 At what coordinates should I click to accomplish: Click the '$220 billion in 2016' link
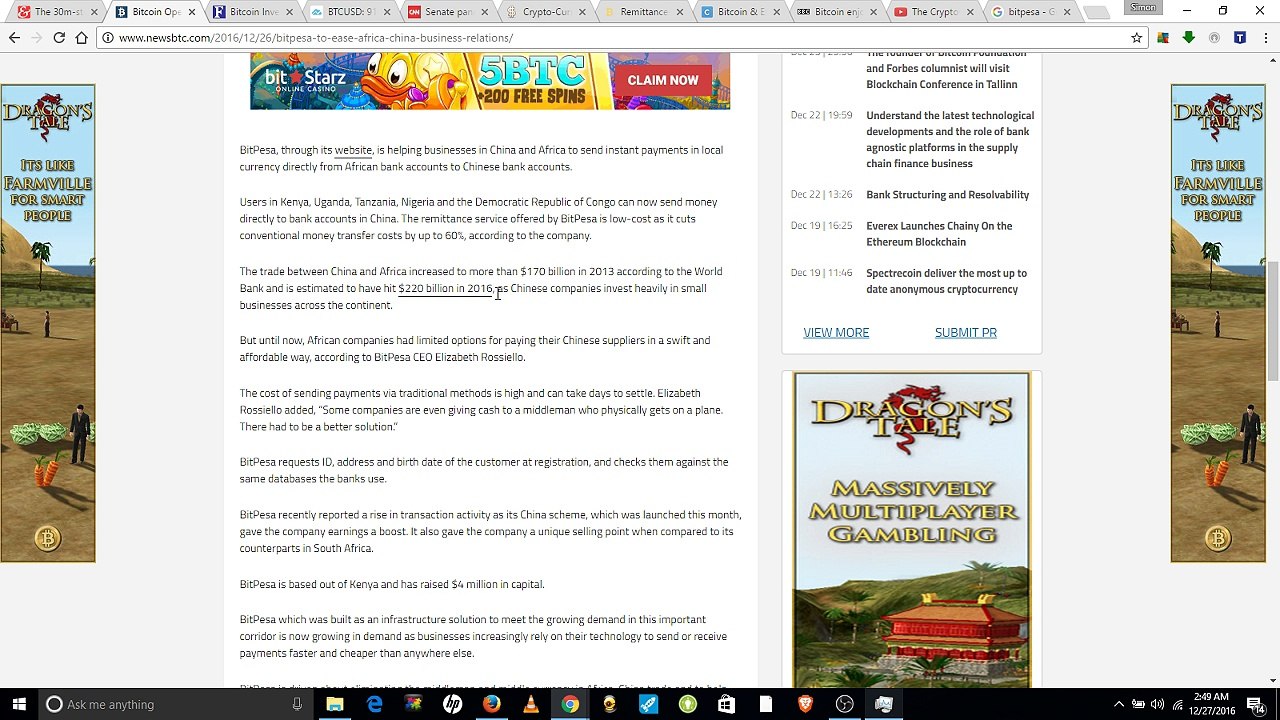pos(445,288)
